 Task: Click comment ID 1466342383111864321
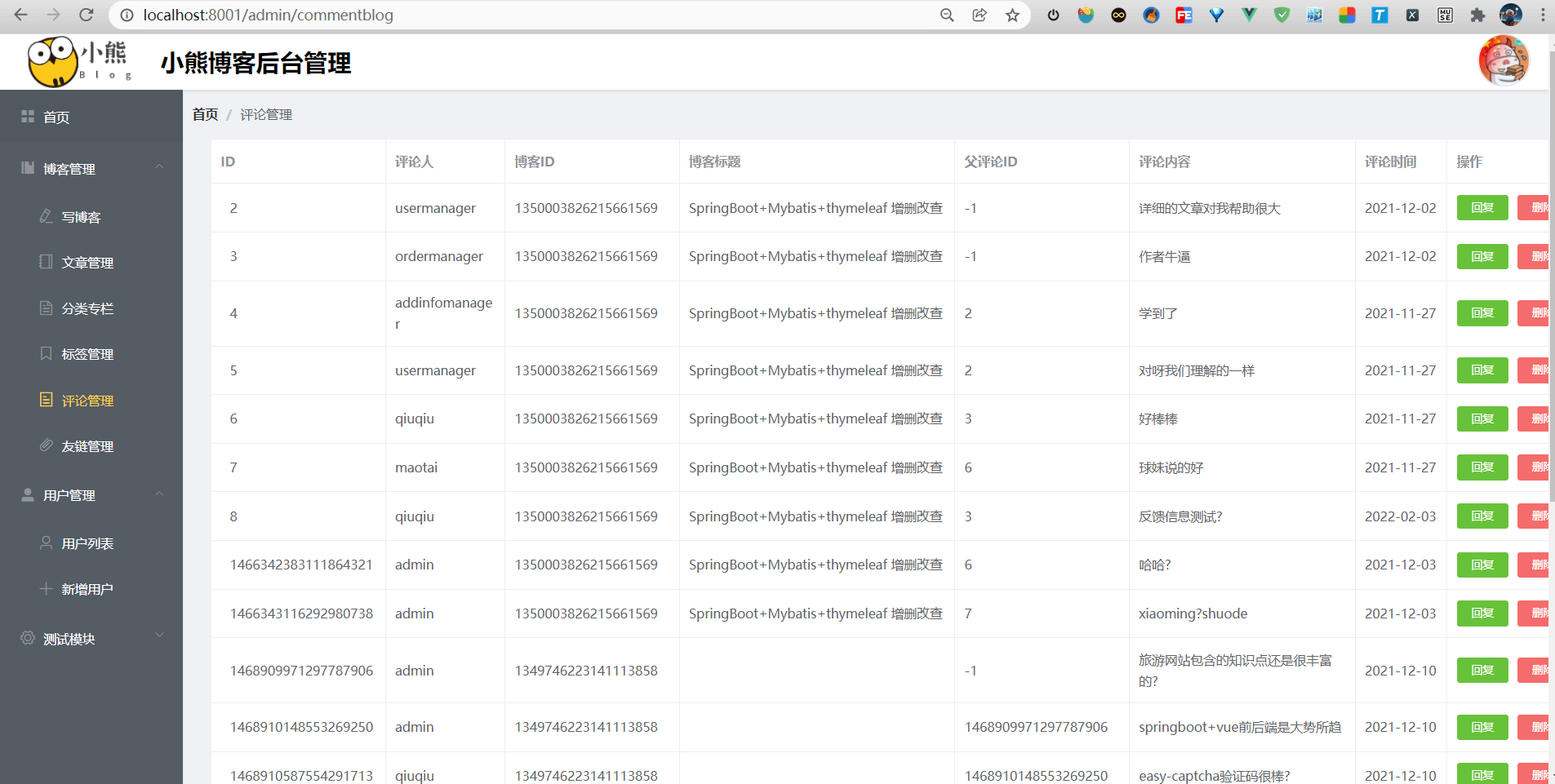[301, 565]
